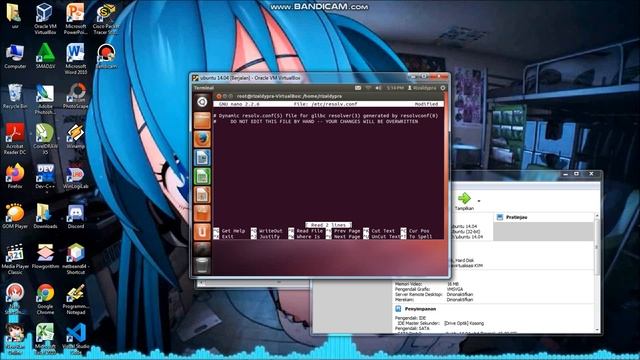Open the CorelDRAW X5 desktop shortcut
This screenshot has height=360, width=640.
point(45,139)
